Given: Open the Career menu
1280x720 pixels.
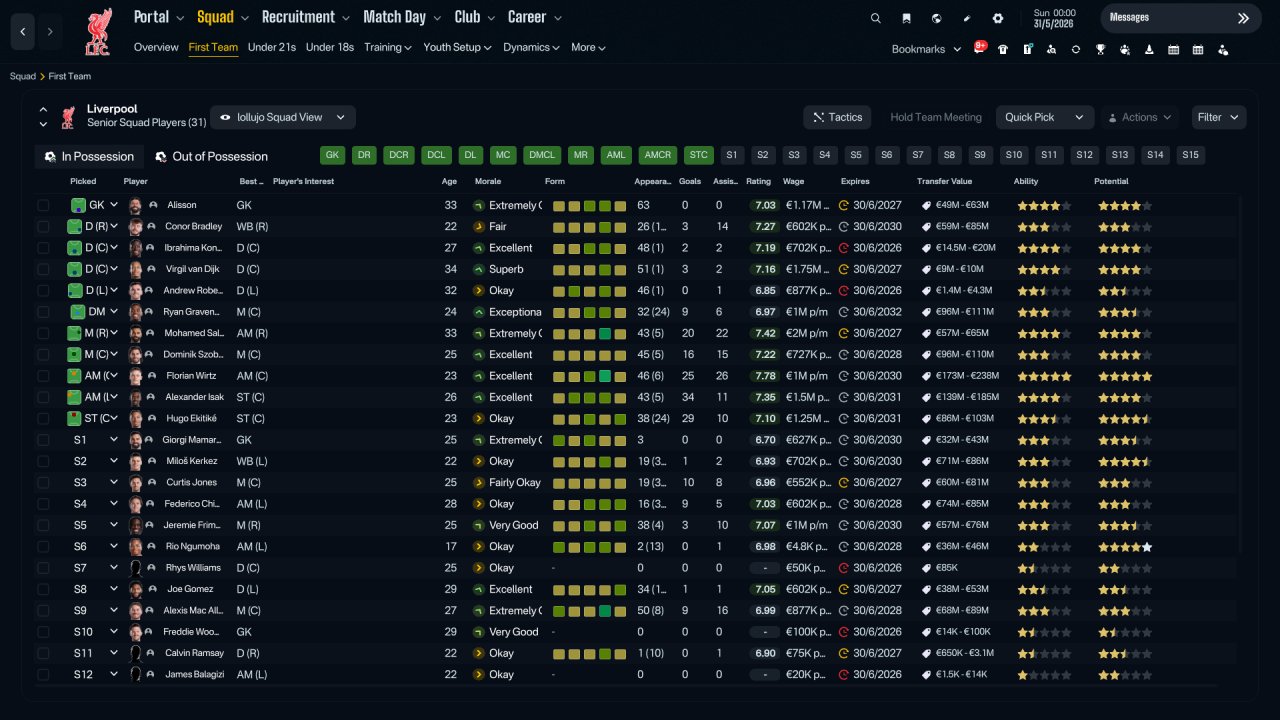Looking at the screenshot, I should (534, 17).
